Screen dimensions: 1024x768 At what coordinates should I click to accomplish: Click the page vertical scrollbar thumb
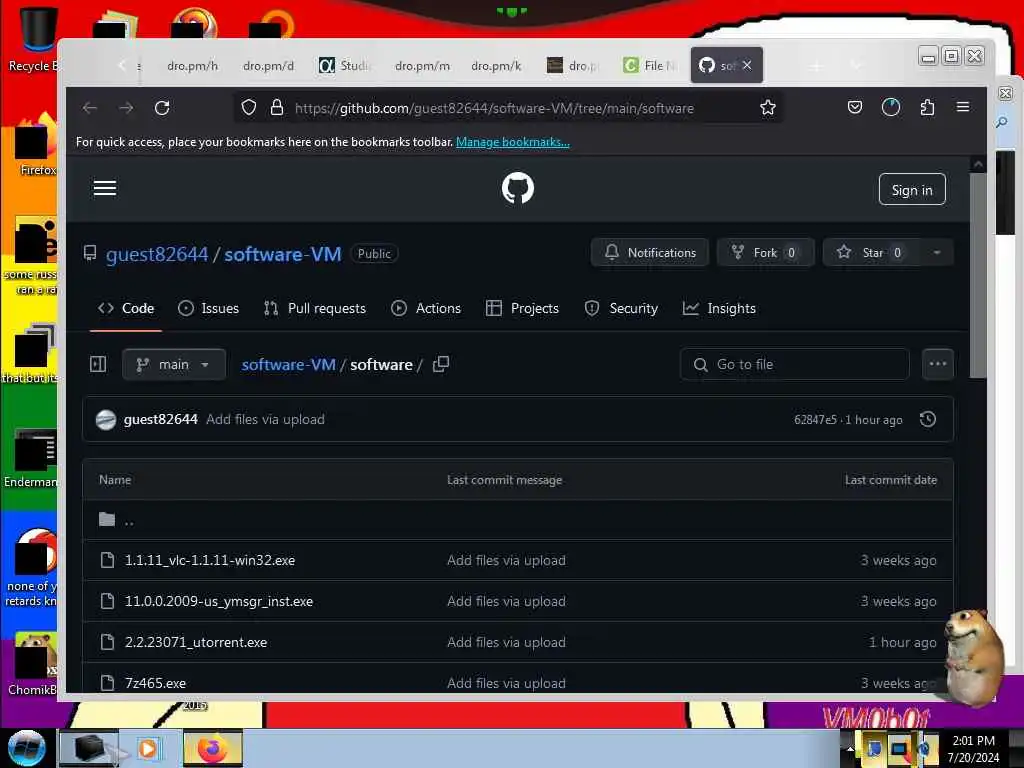(x=978, y=274)
